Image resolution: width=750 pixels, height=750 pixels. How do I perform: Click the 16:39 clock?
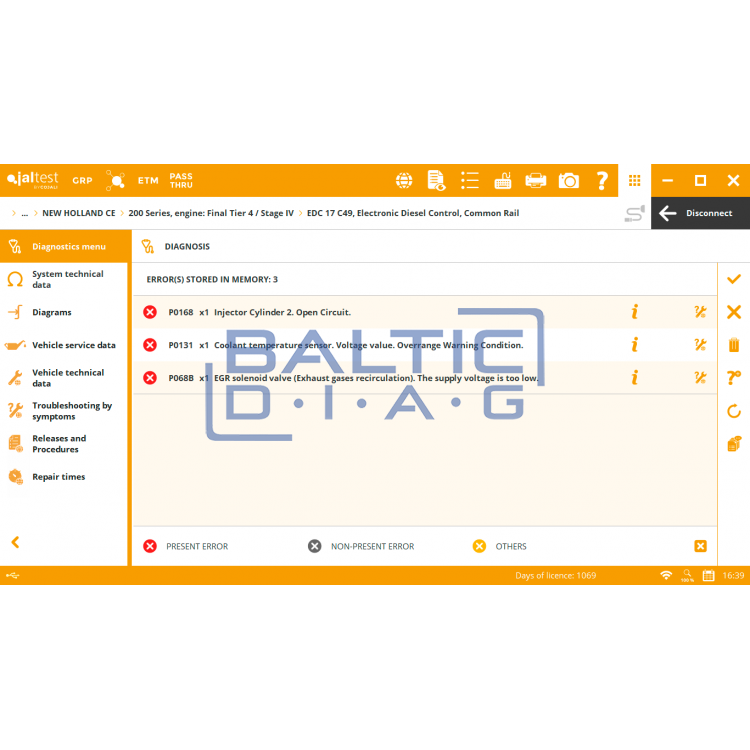tap(733, 575)
